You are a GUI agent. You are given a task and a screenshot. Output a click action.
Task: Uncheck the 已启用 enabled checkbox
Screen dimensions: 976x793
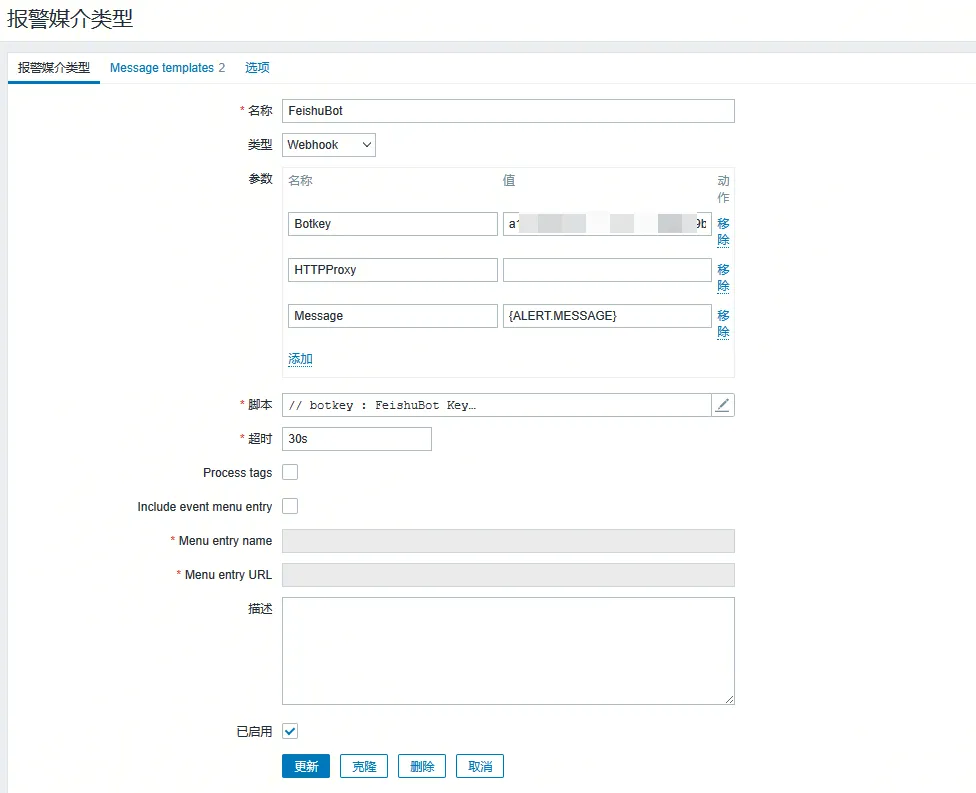290,731
